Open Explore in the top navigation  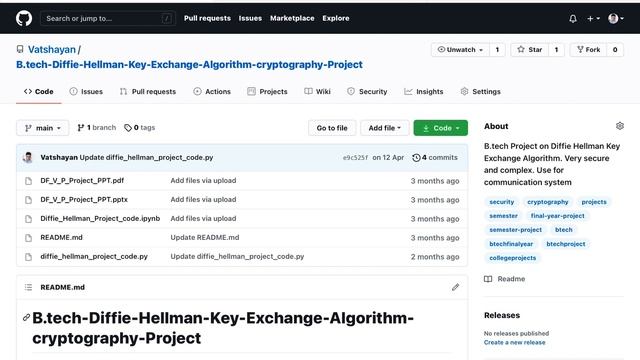(336, 18)
